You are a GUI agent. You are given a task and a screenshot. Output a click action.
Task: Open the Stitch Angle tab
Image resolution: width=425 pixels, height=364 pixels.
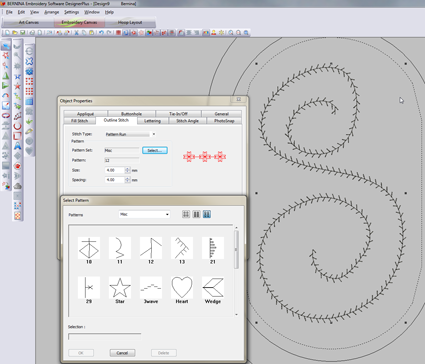click(x=187, y=121)
